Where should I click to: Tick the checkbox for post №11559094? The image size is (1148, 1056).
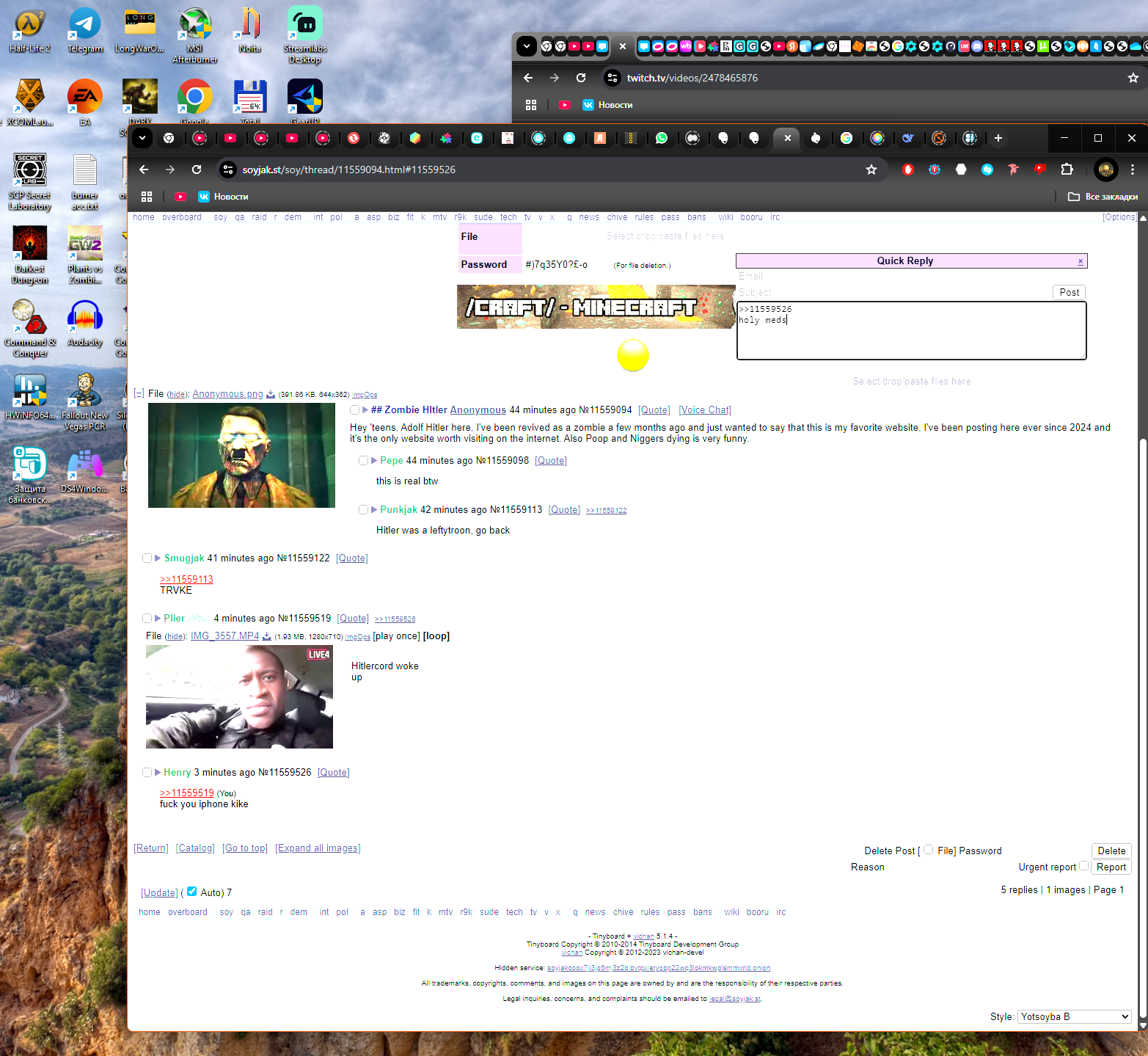355,410
